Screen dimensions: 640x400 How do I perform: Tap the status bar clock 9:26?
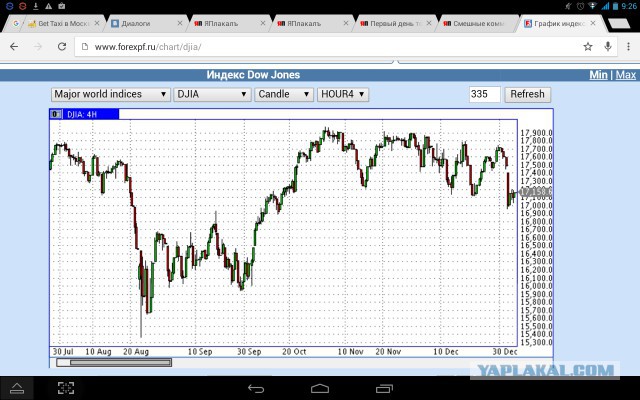click(x=629, y=6)
